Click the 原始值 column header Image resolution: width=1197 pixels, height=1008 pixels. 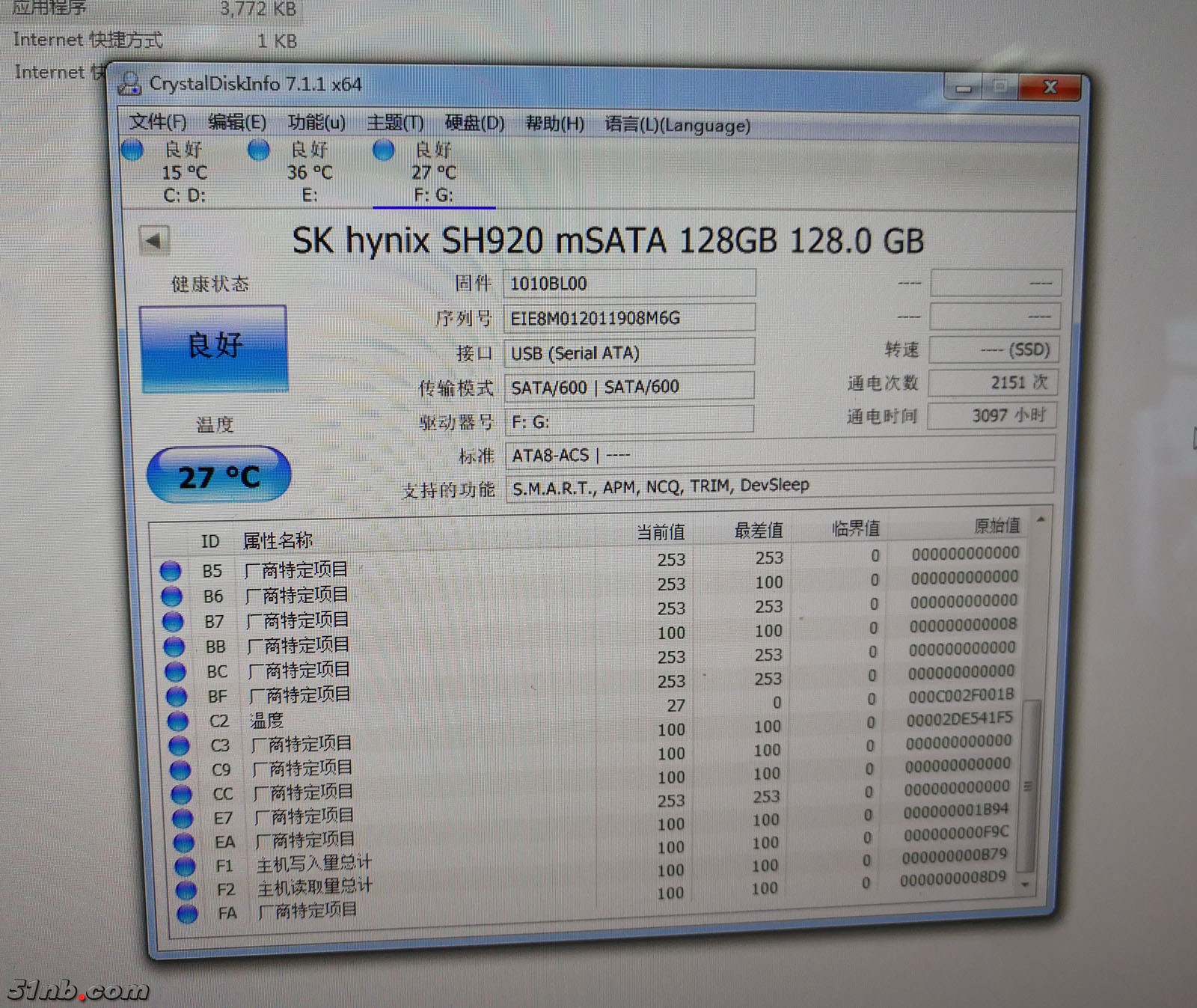click(x=997, y=525)
